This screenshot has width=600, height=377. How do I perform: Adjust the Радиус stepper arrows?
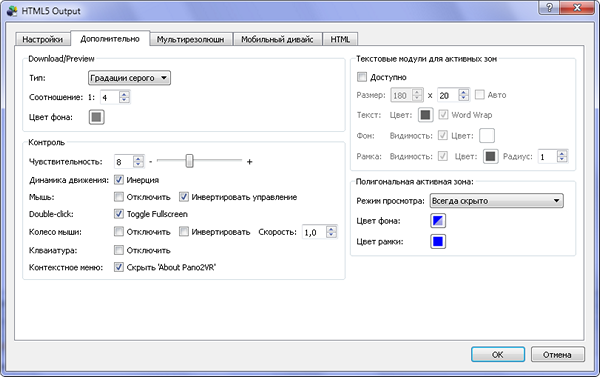pos(562,156)
